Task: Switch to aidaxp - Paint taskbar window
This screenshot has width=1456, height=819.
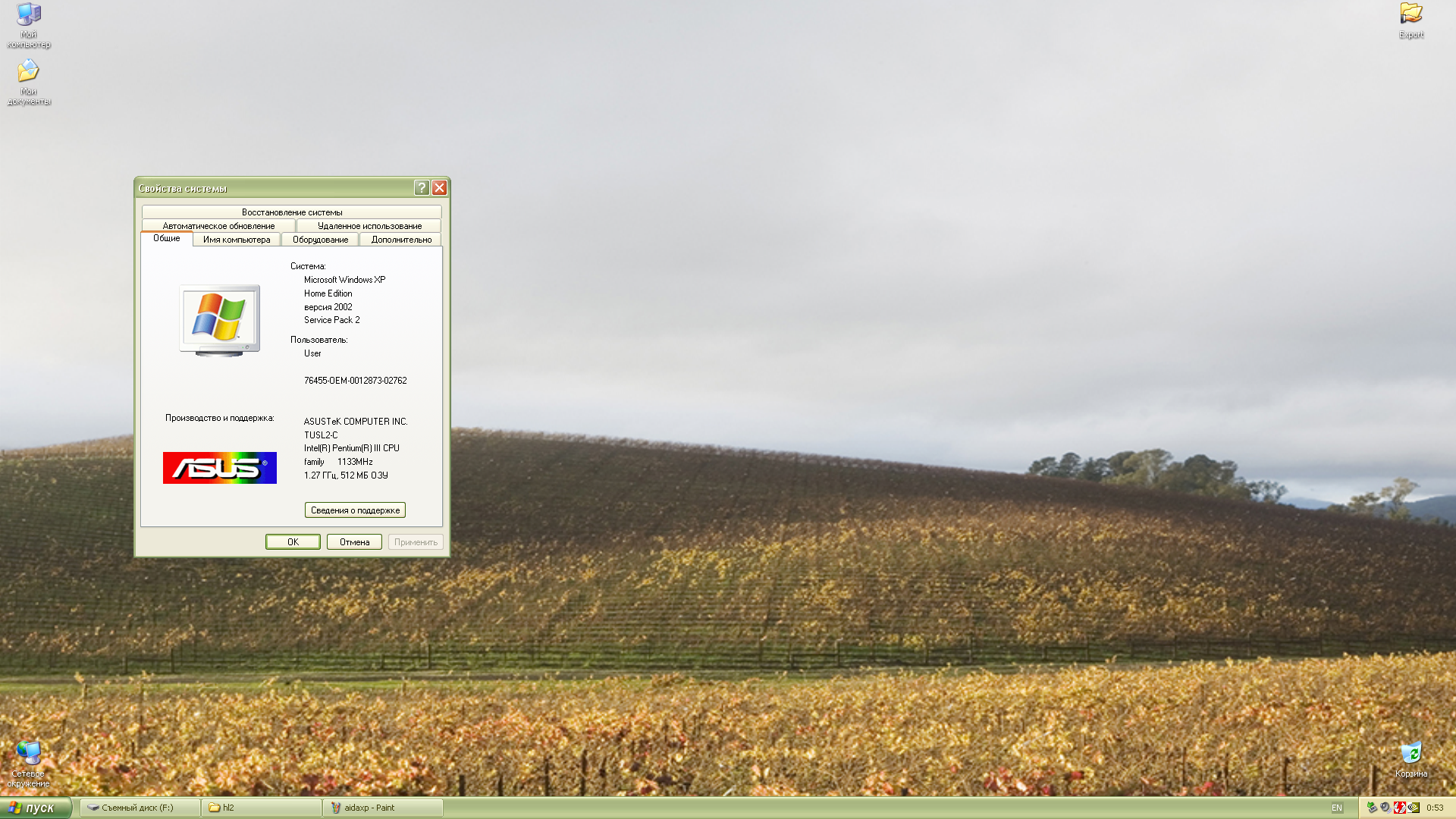Action: (x=383, y=808)
